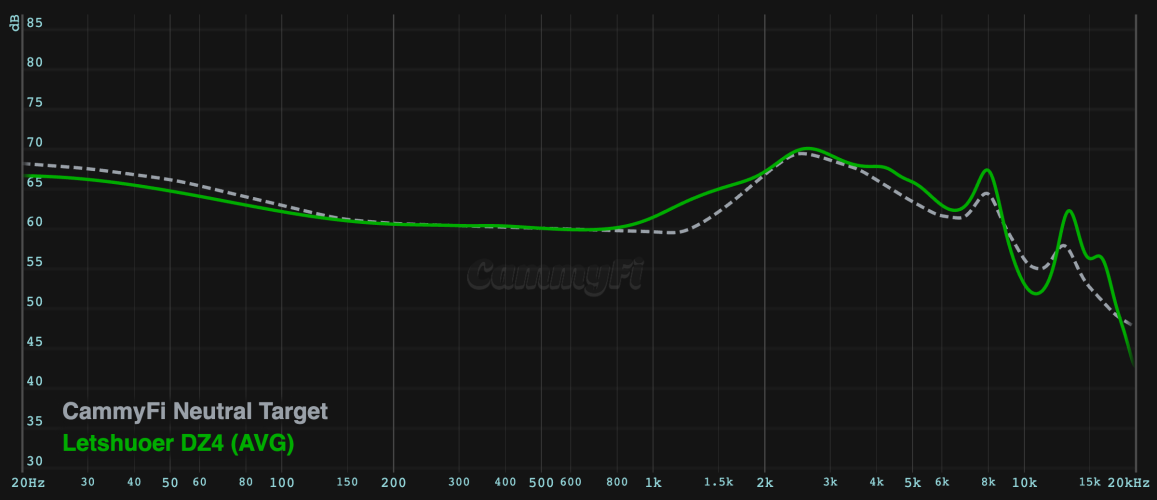Click the 60 dB axis label
This screenshot has height=500, width=1157.
coord(35,222)
